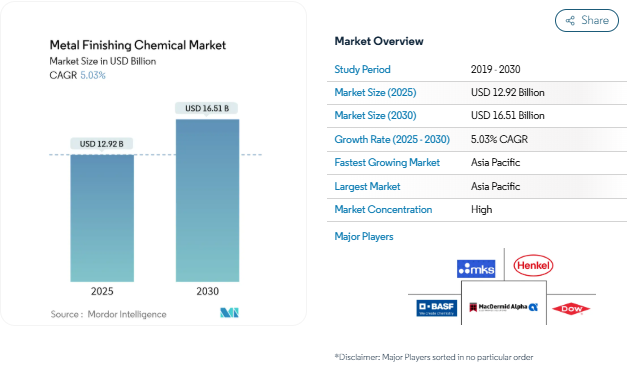Screen dimensions: 627x372
Task: Click the share icon beside the Share label
Action: (x=570, y=20)
